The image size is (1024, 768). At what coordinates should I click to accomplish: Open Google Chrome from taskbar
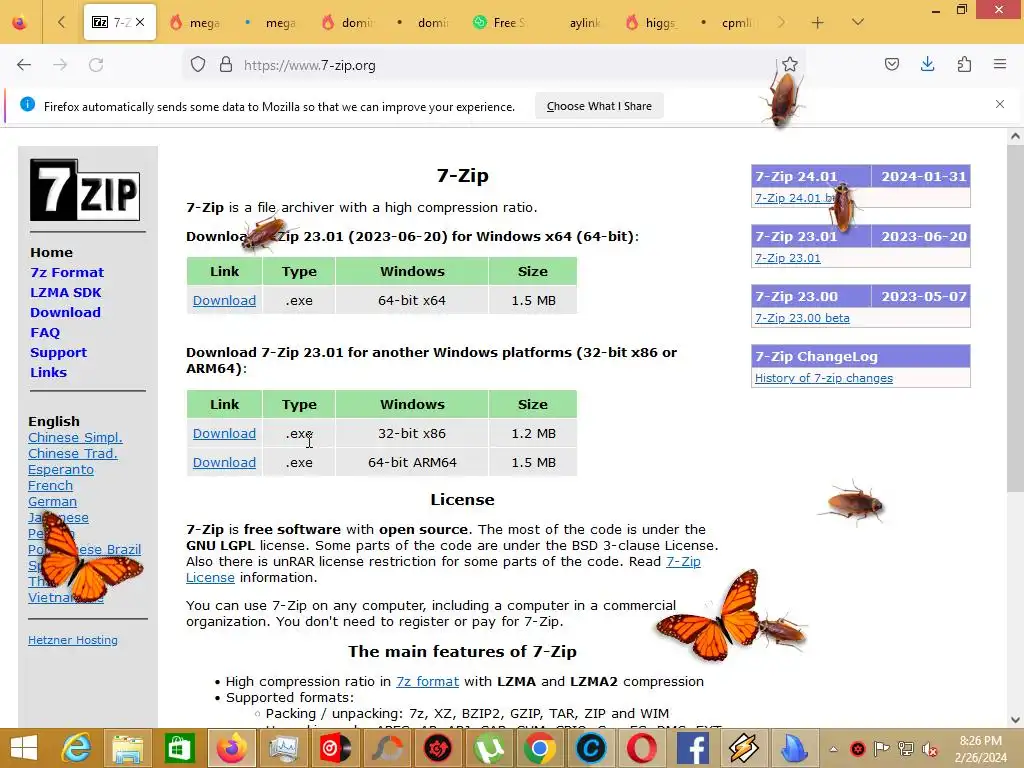tap(539, 748)
